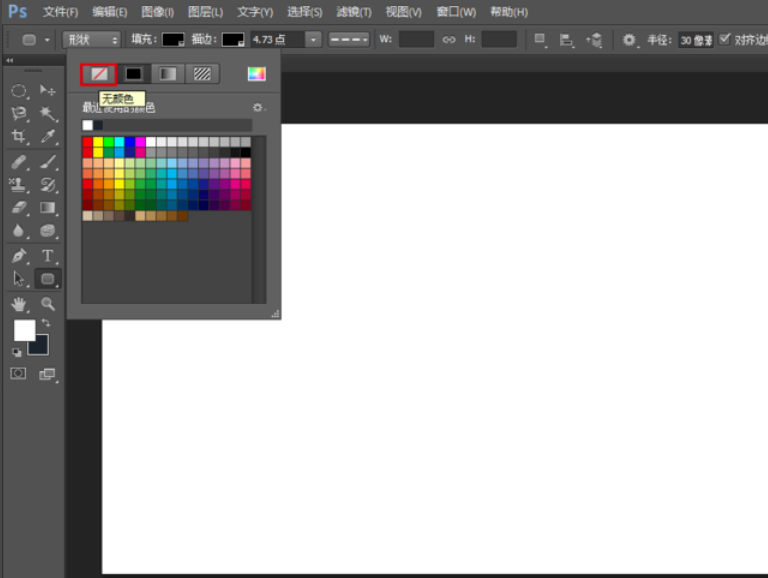768x578 pixels.
Task: Swap foreground and background colors
Action: tap(46, 323)
